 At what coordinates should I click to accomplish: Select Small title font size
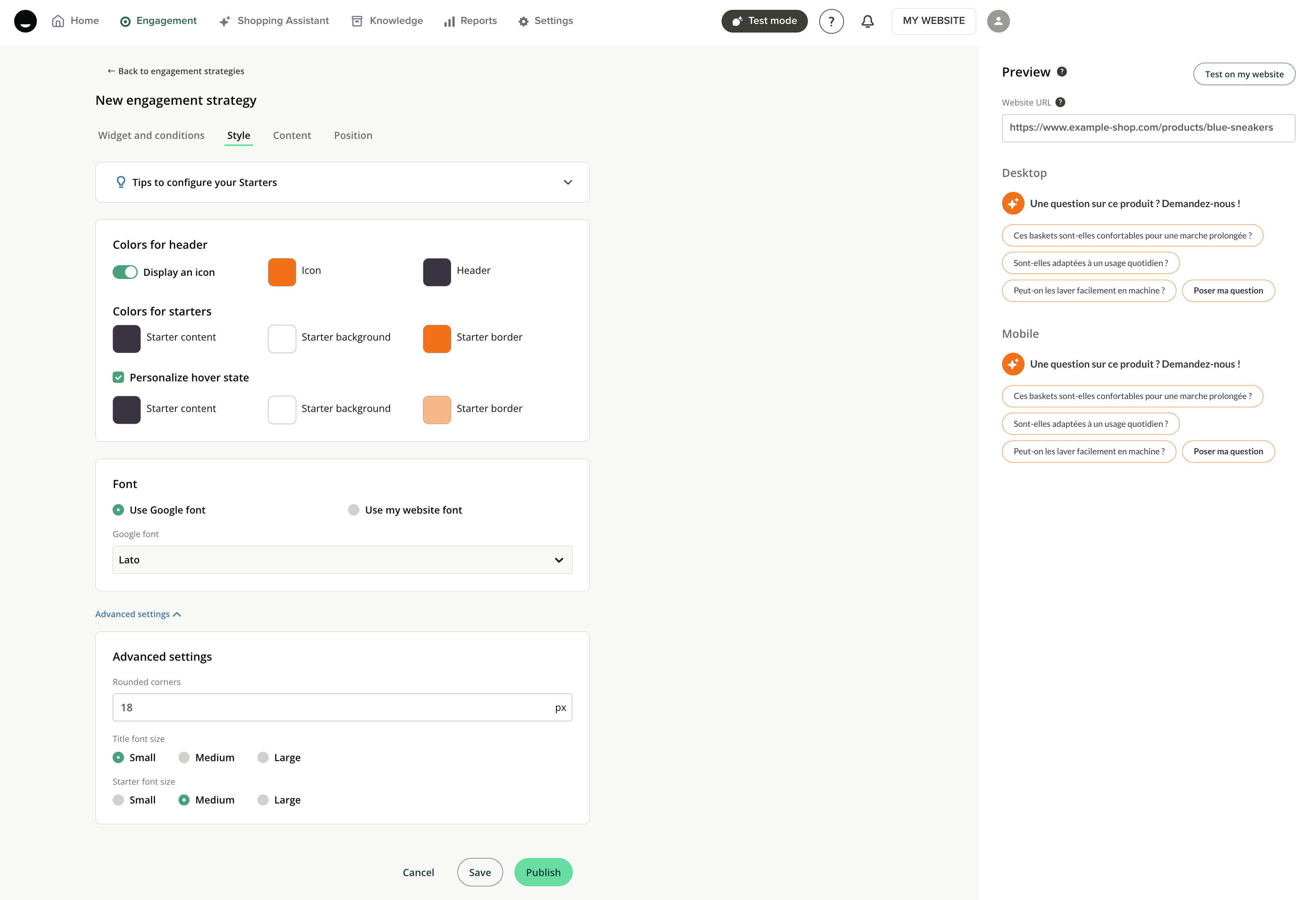(x=118, y=757)
